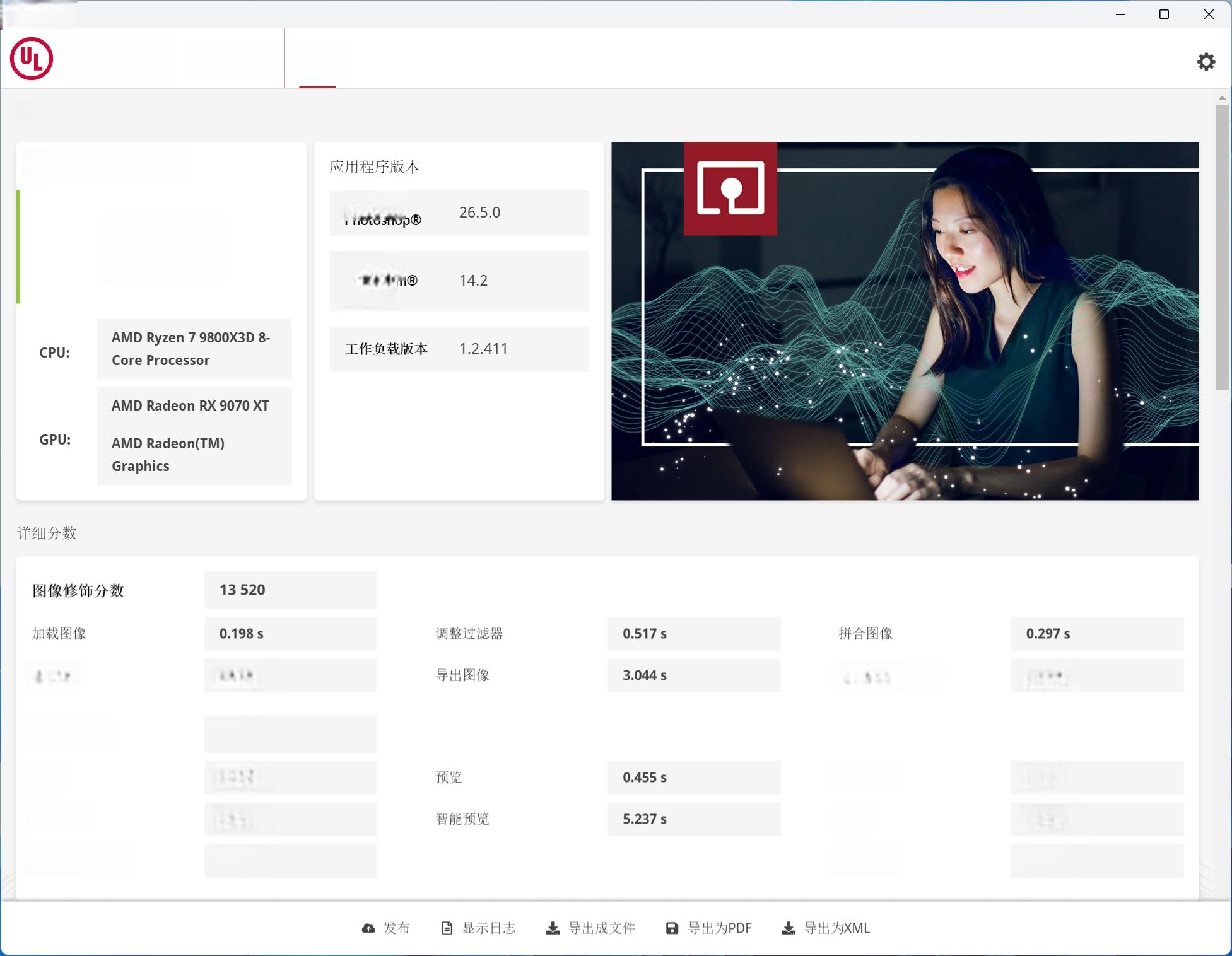Open settings with the gear icon

1206,62
